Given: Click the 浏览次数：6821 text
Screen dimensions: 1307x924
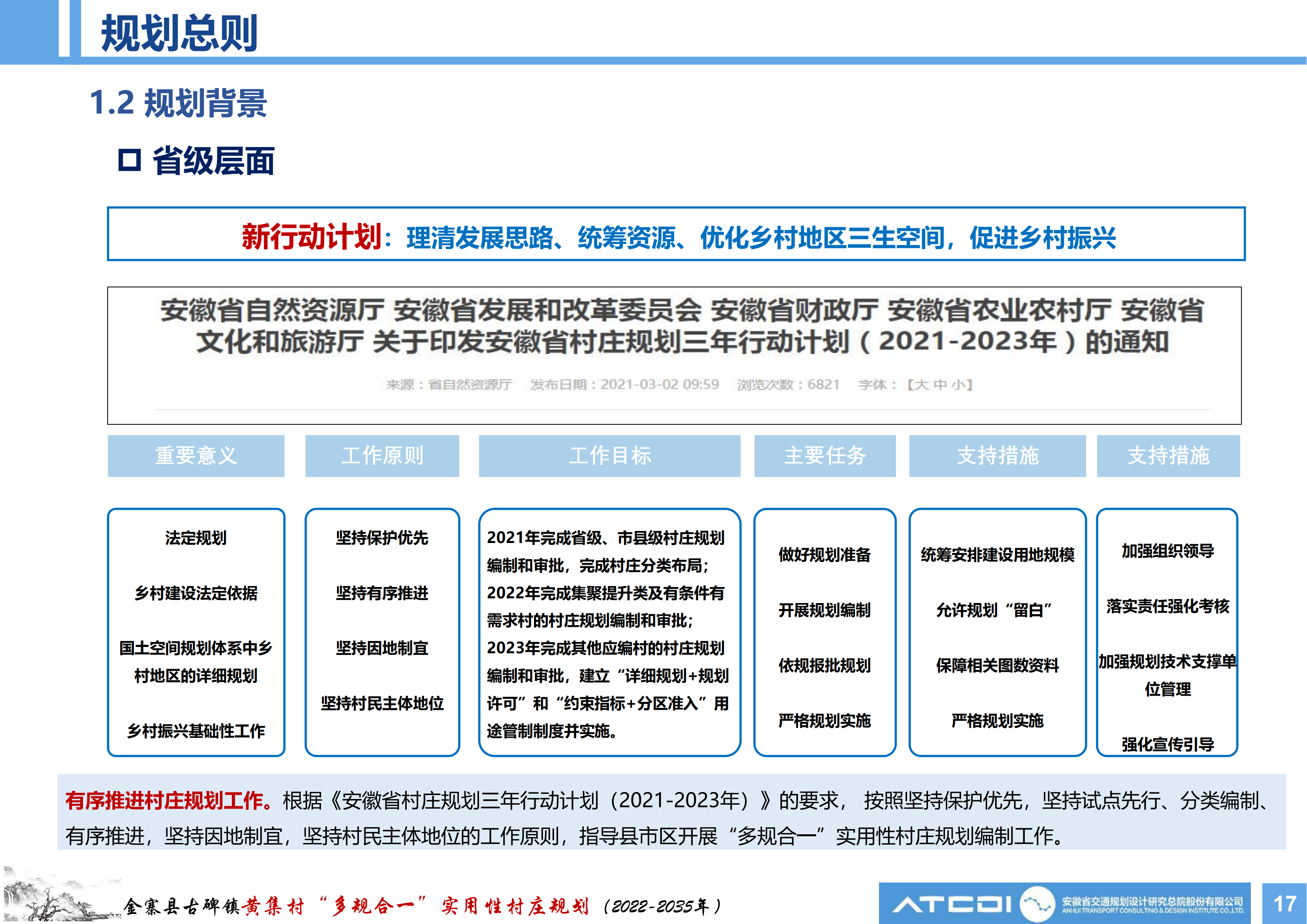Looking at the screenshot, I should [788, 385].
